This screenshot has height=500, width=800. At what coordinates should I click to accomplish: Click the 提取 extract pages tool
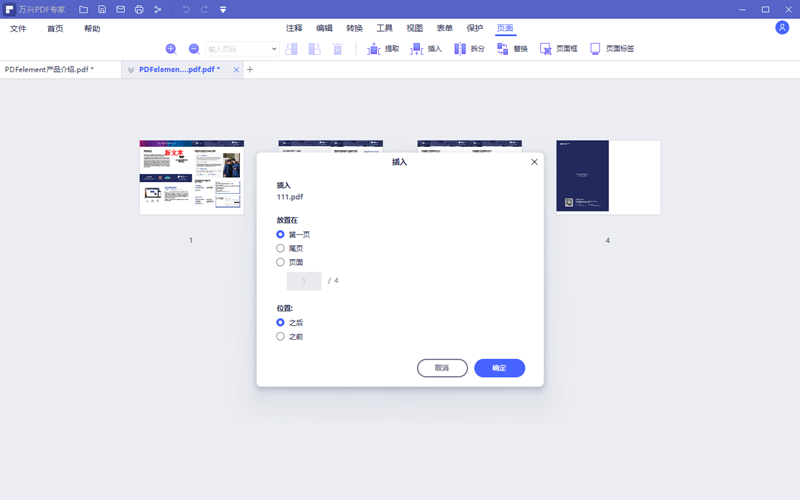pyautogui.click(x=382, y=49)
